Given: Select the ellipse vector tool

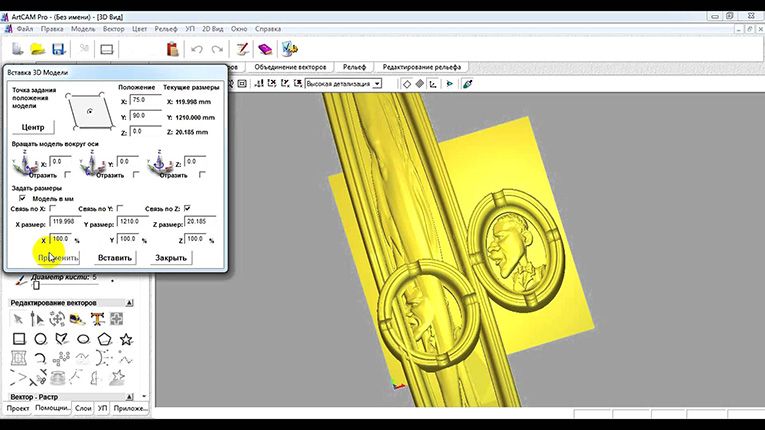Looking at the screenshot, I should [x=83, y=339].
